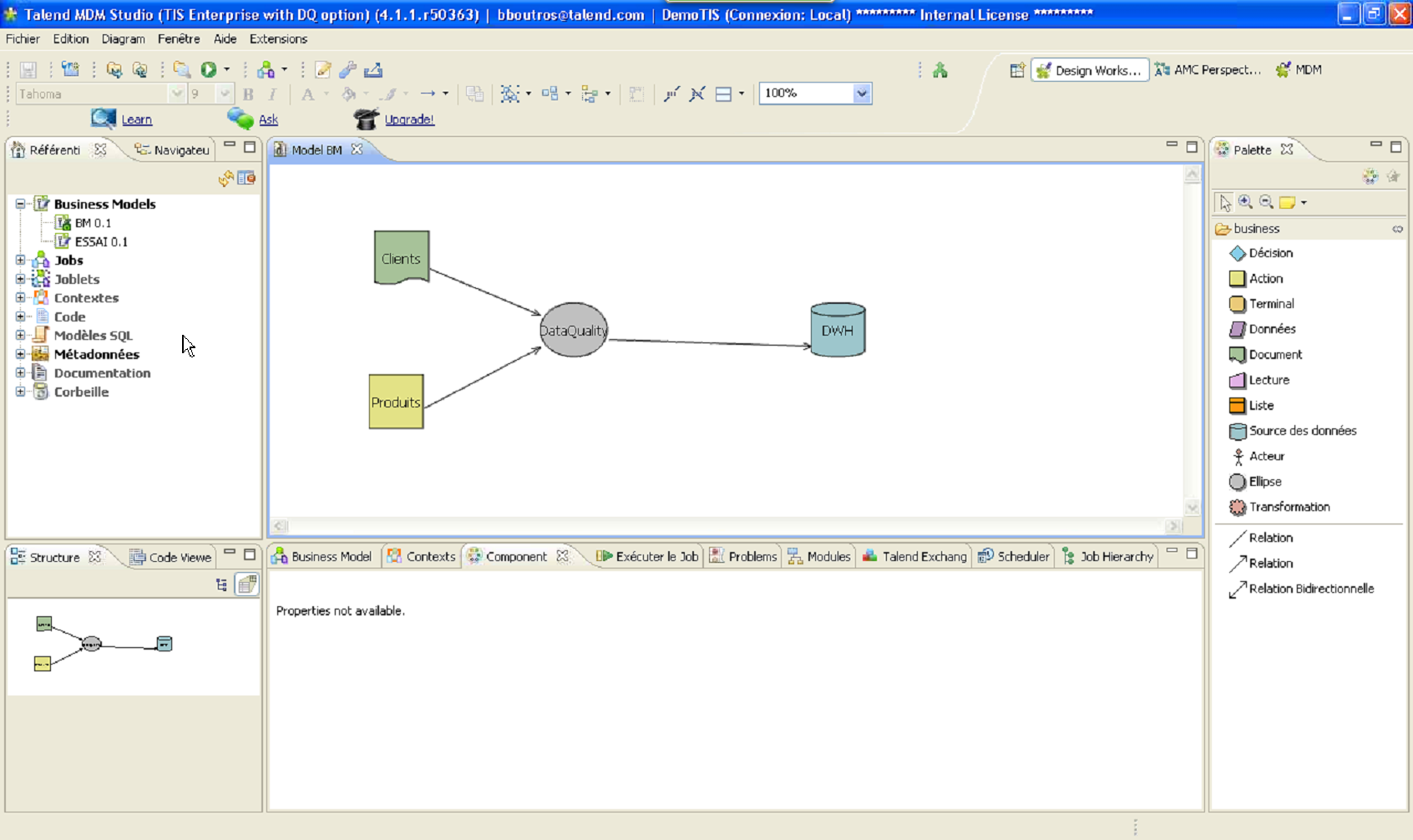
Task: Pick the Action shape tool
Action: pos(1256,279)
